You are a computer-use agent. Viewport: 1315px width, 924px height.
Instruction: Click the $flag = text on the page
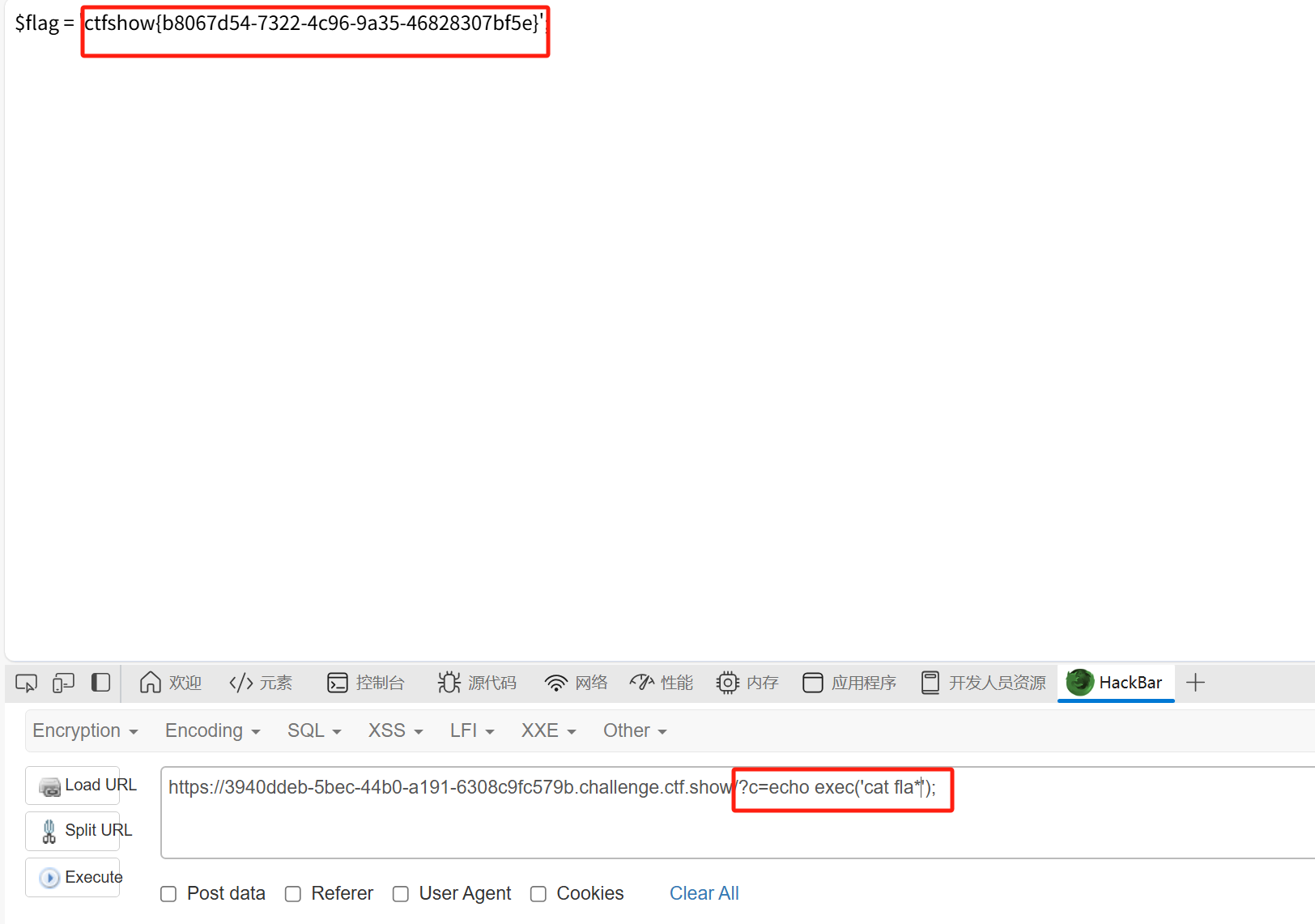(x=45, y=23)
